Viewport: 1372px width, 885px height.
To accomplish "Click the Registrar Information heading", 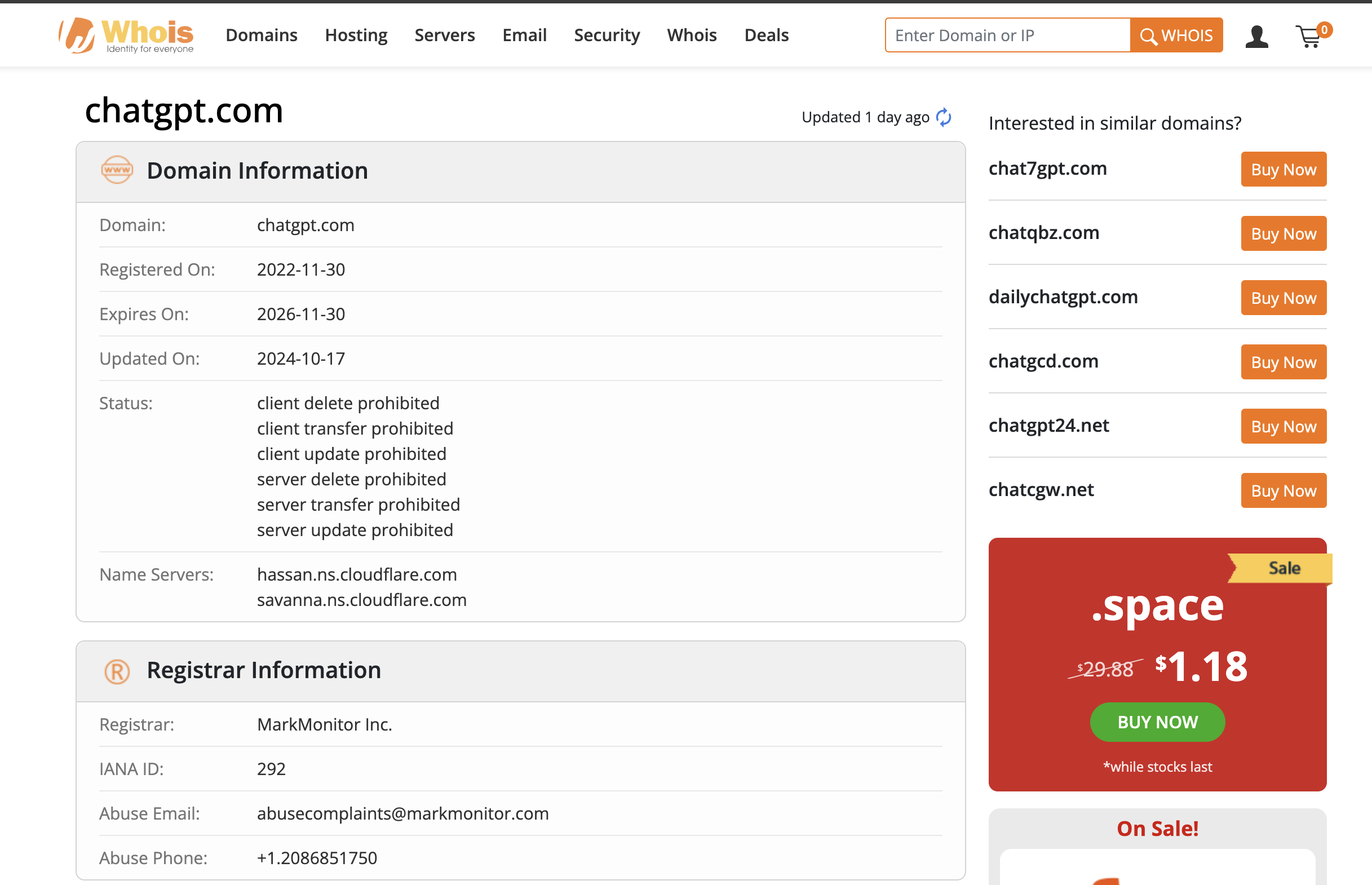I will tap(264, 670).
